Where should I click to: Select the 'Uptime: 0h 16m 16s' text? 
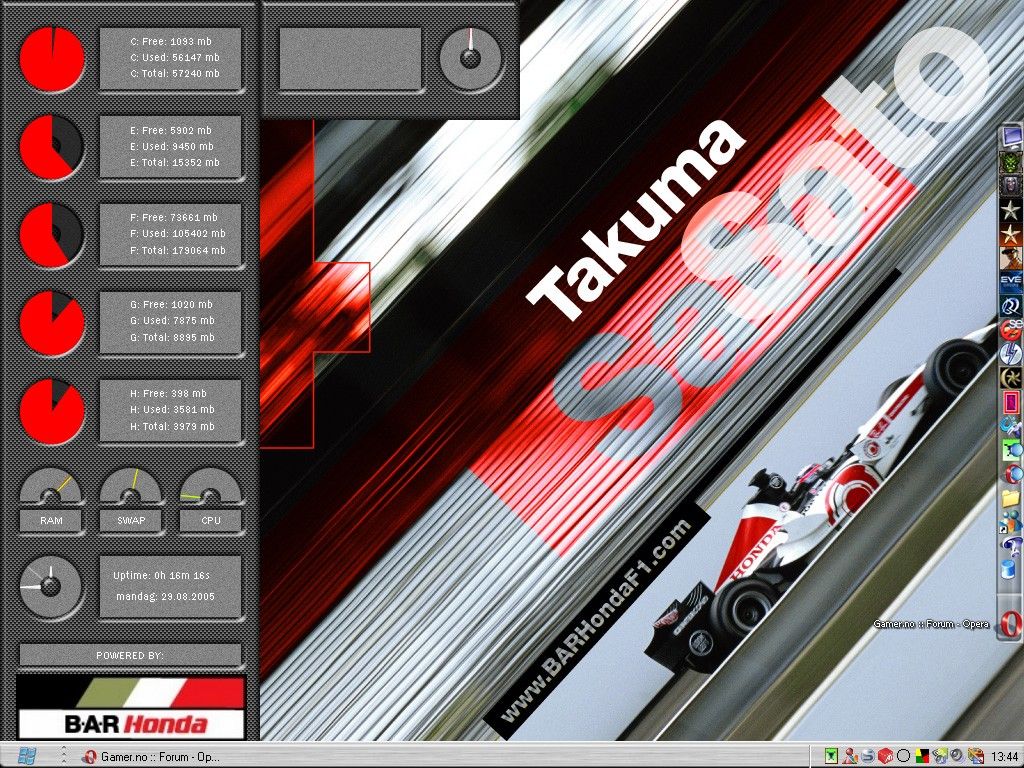point(161,575)
